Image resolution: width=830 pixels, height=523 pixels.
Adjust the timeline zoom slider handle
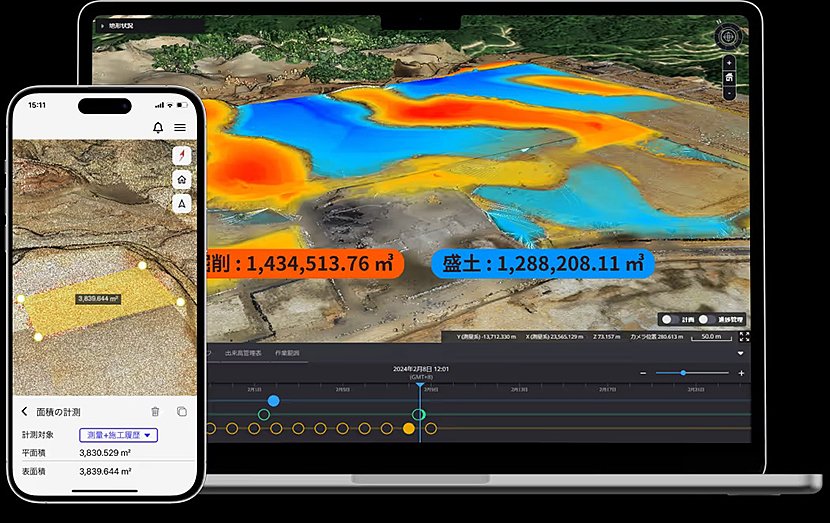click(x=683, y=373)
